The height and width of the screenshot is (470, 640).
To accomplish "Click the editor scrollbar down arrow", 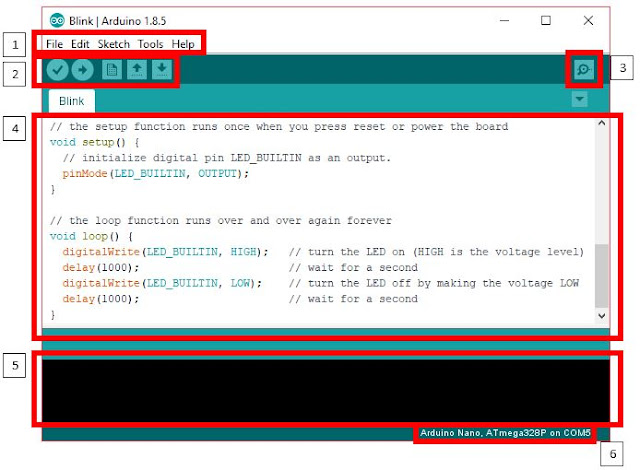I will tap(601, 315).
